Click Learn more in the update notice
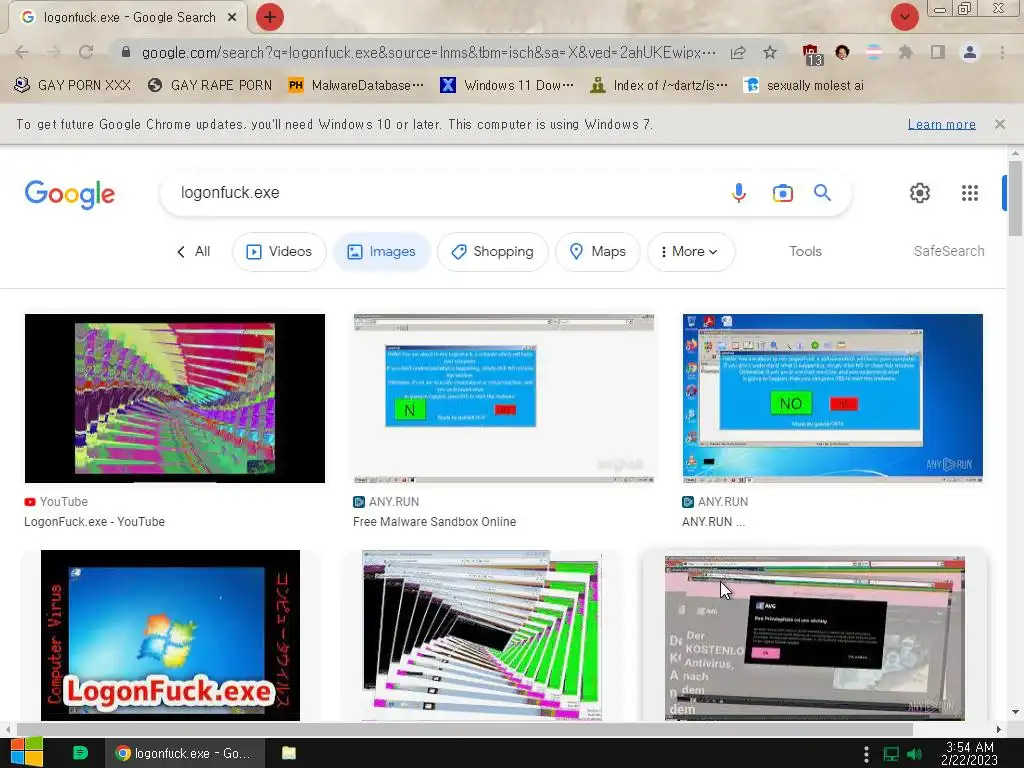1024x768 pixels. tap(941, 124)
